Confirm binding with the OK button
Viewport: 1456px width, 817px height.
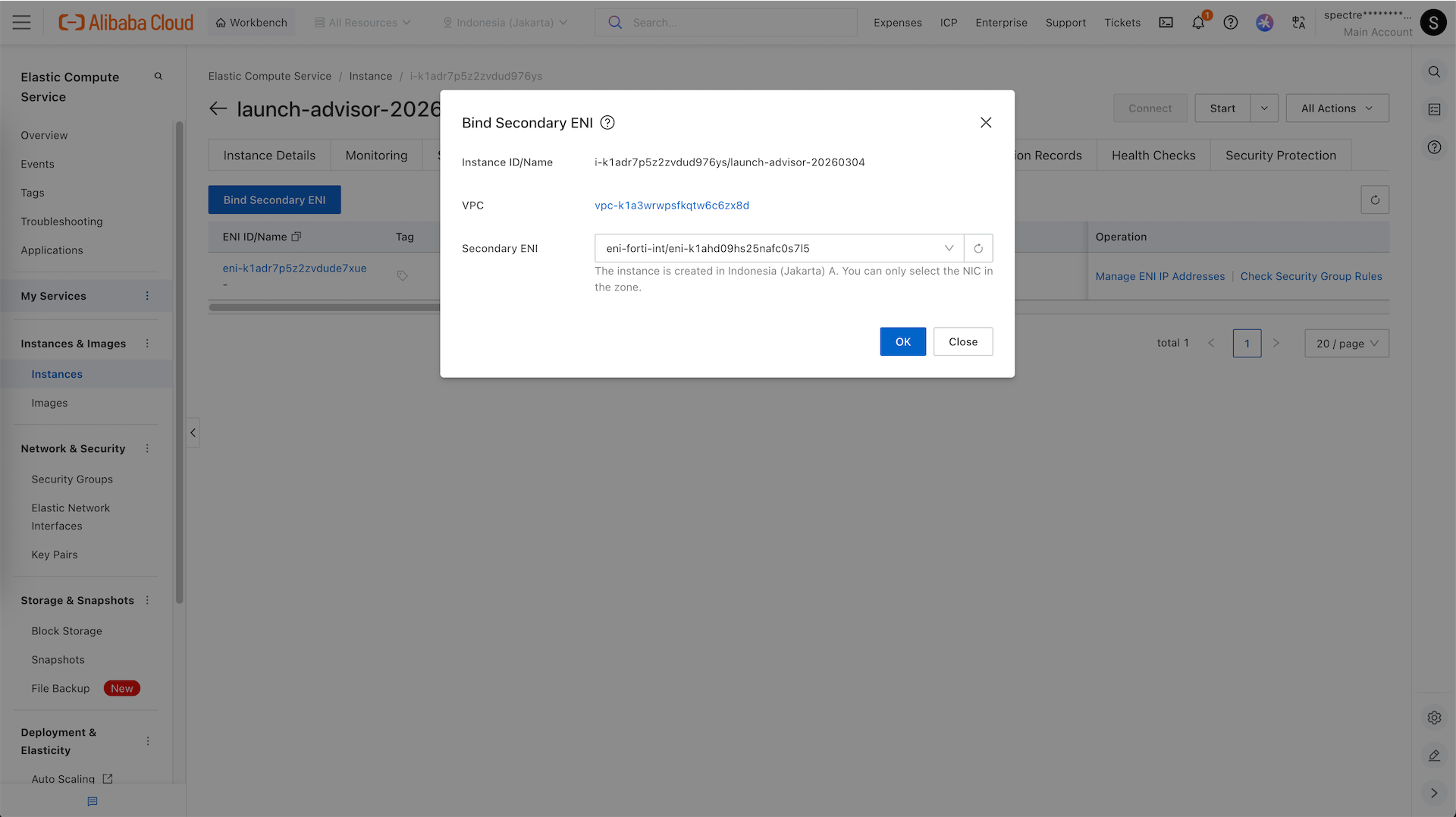coord(902,342)
